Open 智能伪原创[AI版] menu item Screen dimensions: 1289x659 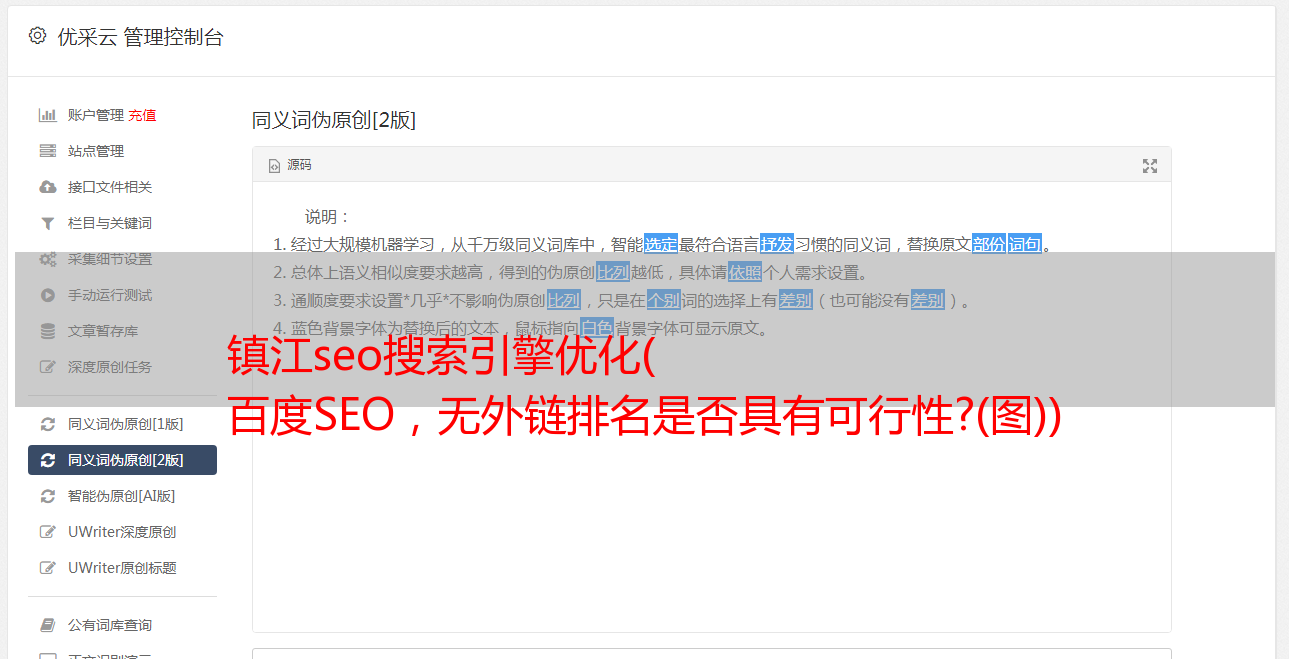coord(122,496)
